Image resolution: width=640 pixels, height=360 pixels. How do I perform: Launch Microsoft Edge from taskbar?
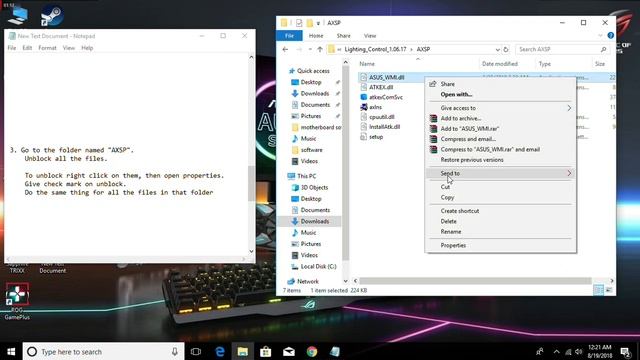coord(220,351)
